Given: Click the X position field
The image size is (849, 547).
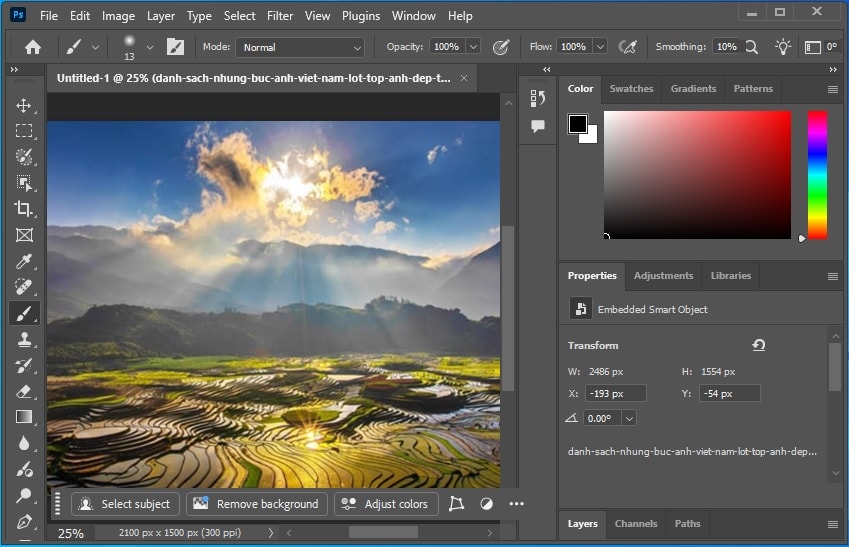Looking at the screenshot, I should [616, 394].
